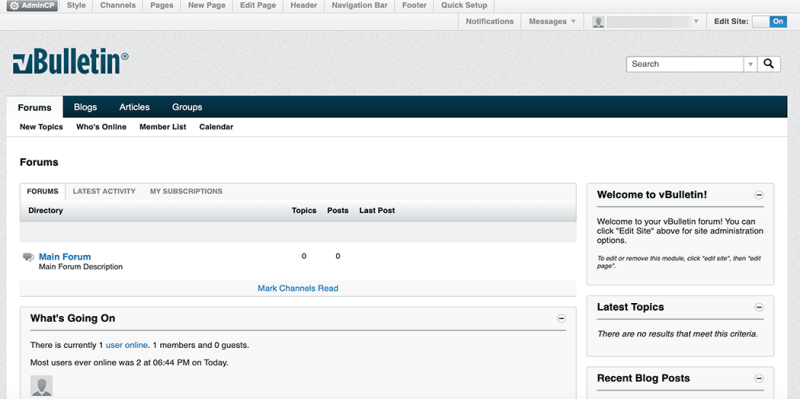Open the Messages dropdown

tap(552, 21)
